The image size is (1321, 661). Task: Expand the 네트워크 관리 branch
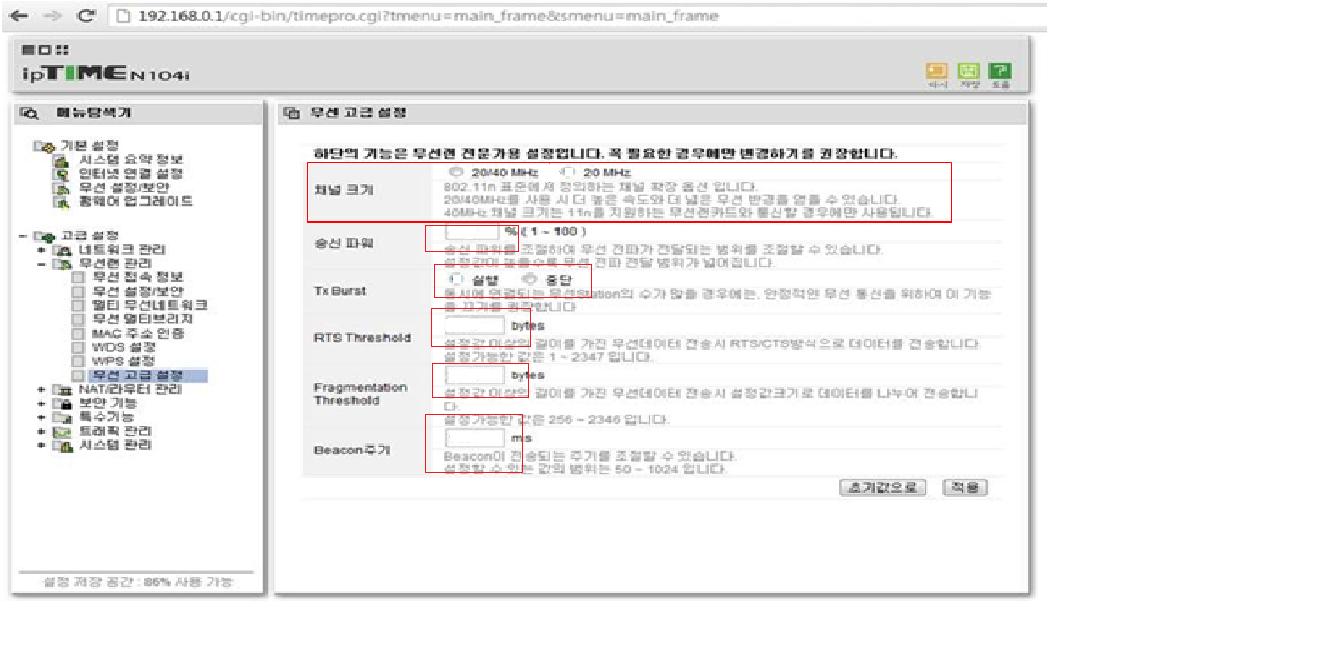click(42, 250)
